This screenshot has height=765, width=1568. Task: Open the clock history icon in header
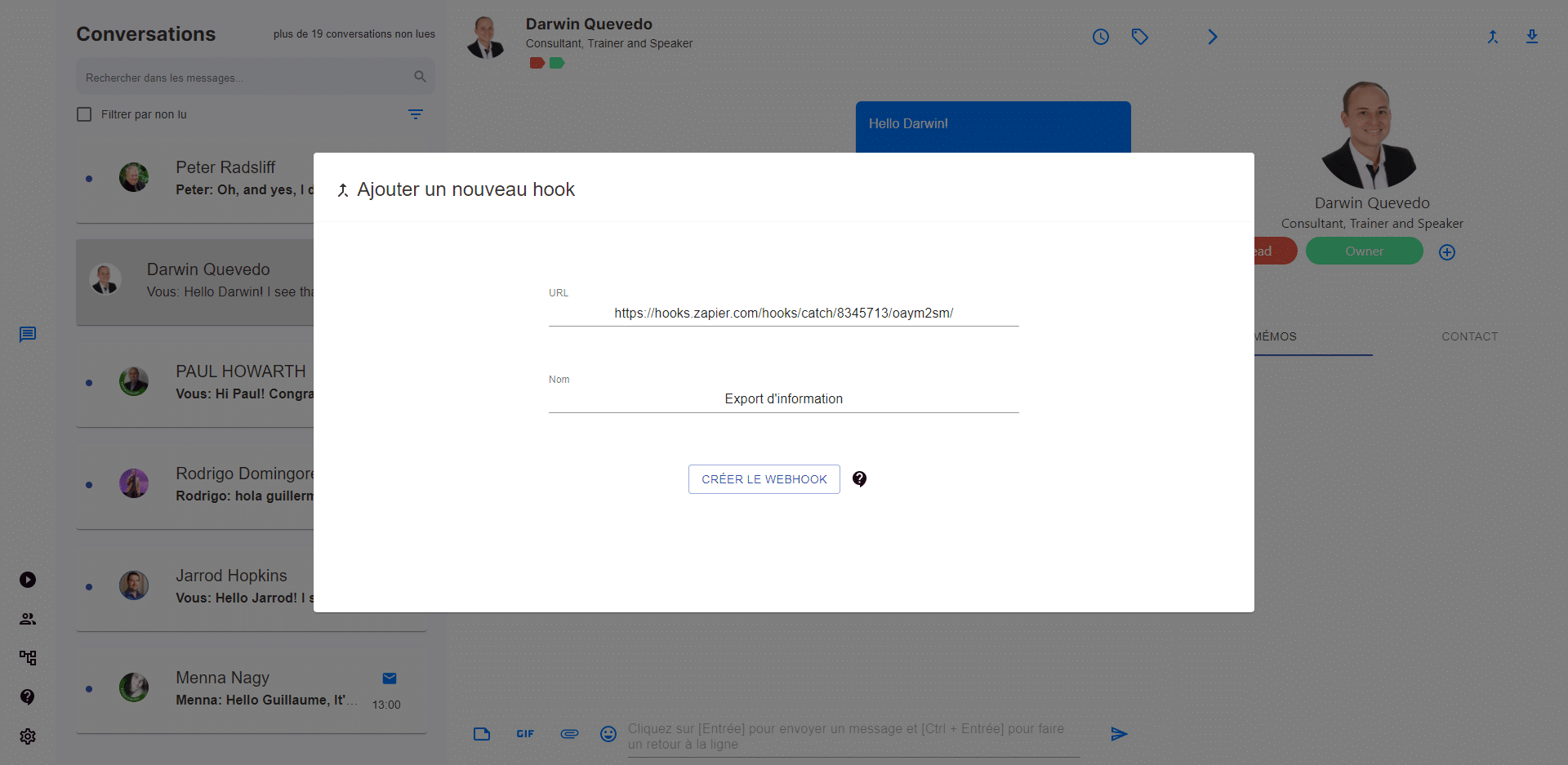pyautogui.click(x=1101, y=37)
